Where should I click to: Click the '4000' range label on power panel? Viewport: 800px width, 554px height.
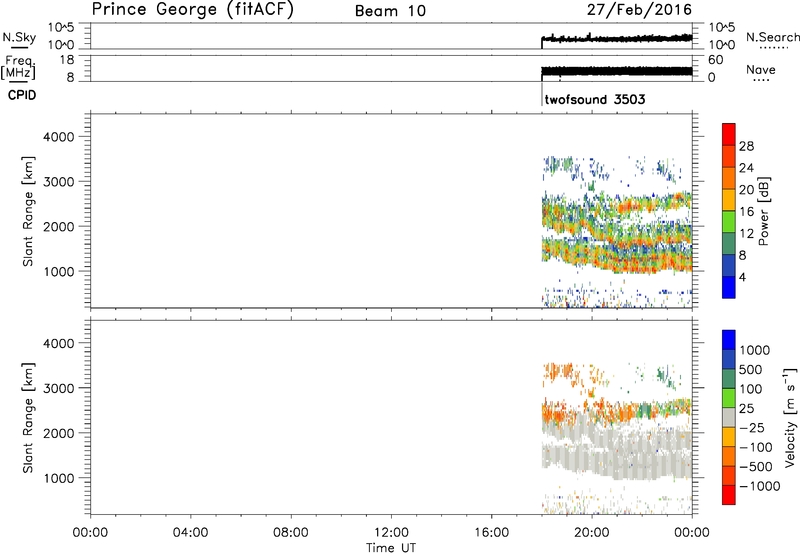coord(59,137)
